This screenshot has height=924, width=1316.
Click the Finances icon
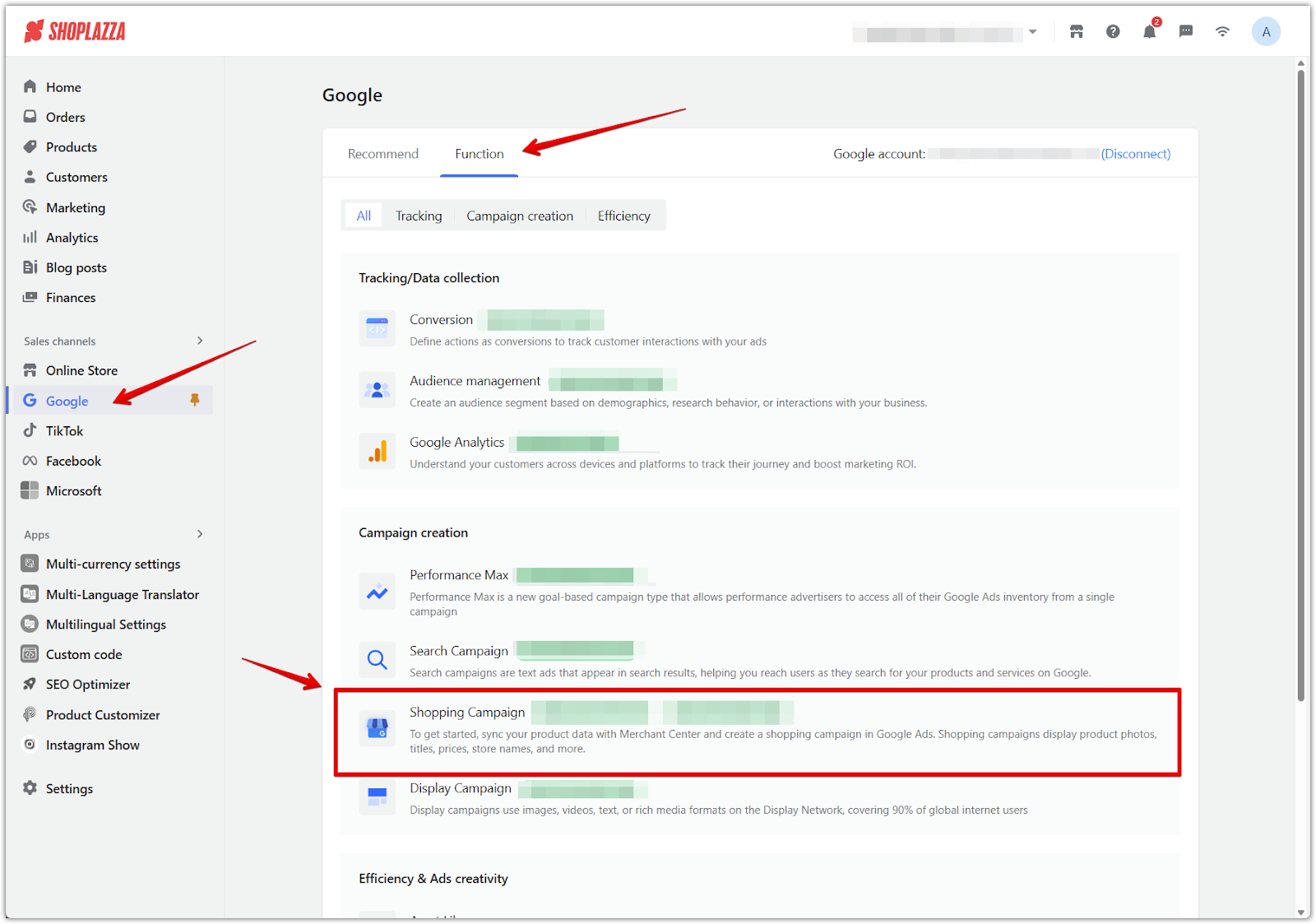[x=30, y=297]
